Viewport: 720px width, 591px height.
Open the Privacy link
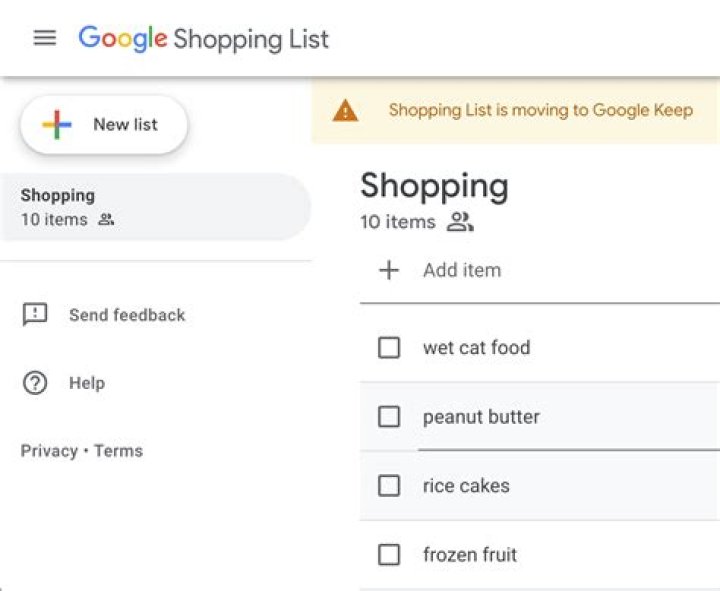click(49, 451)
